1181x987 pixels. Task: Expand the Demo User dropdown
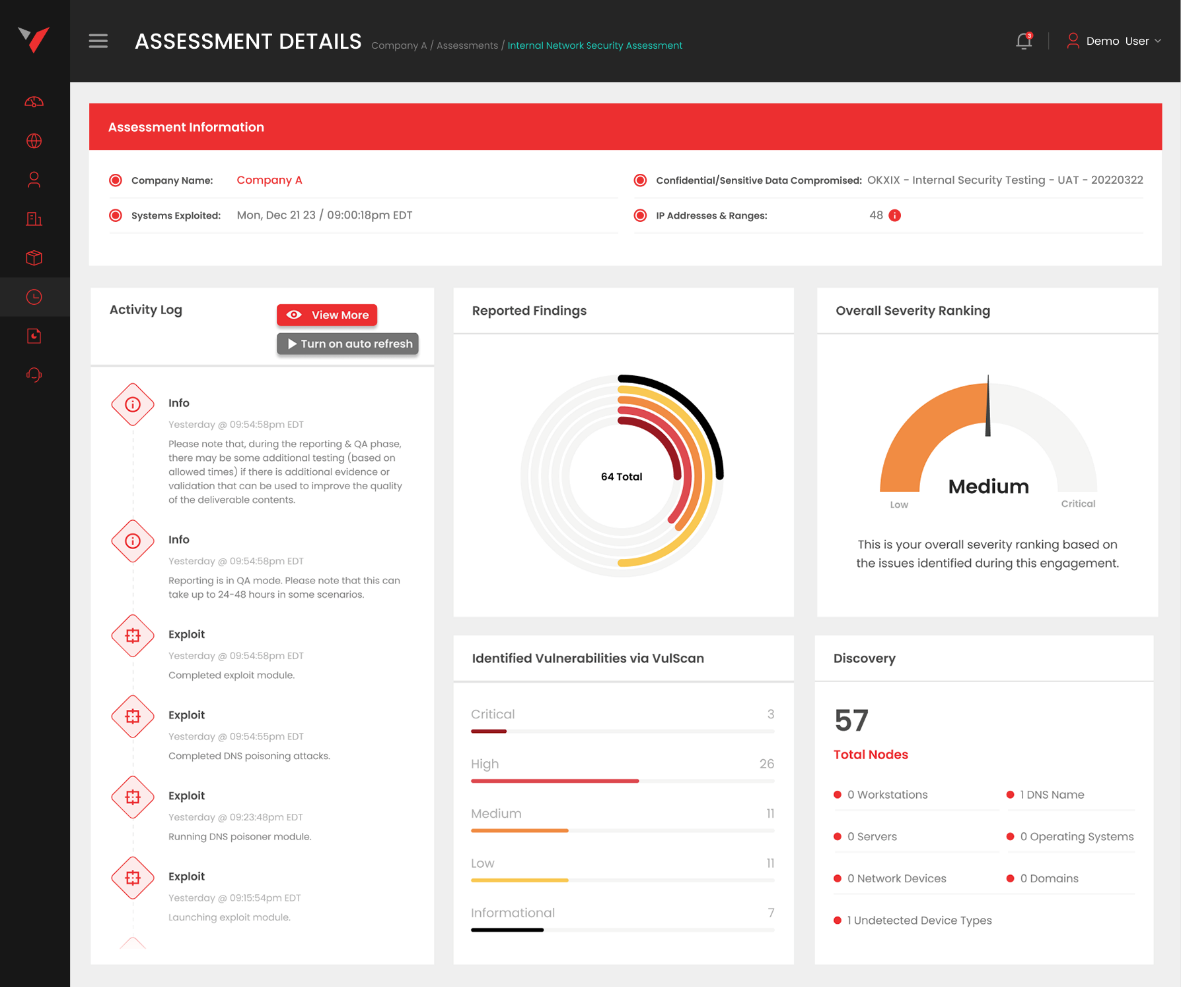pos(1113,41)
